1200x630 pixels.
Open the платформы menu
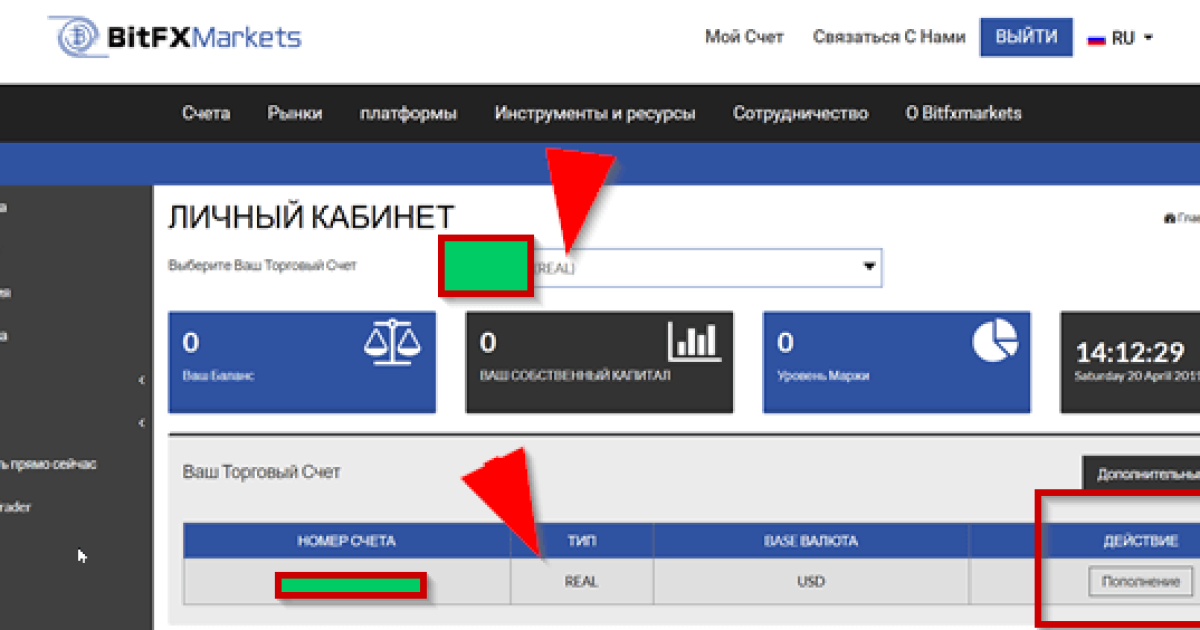(x=408, y=113)
